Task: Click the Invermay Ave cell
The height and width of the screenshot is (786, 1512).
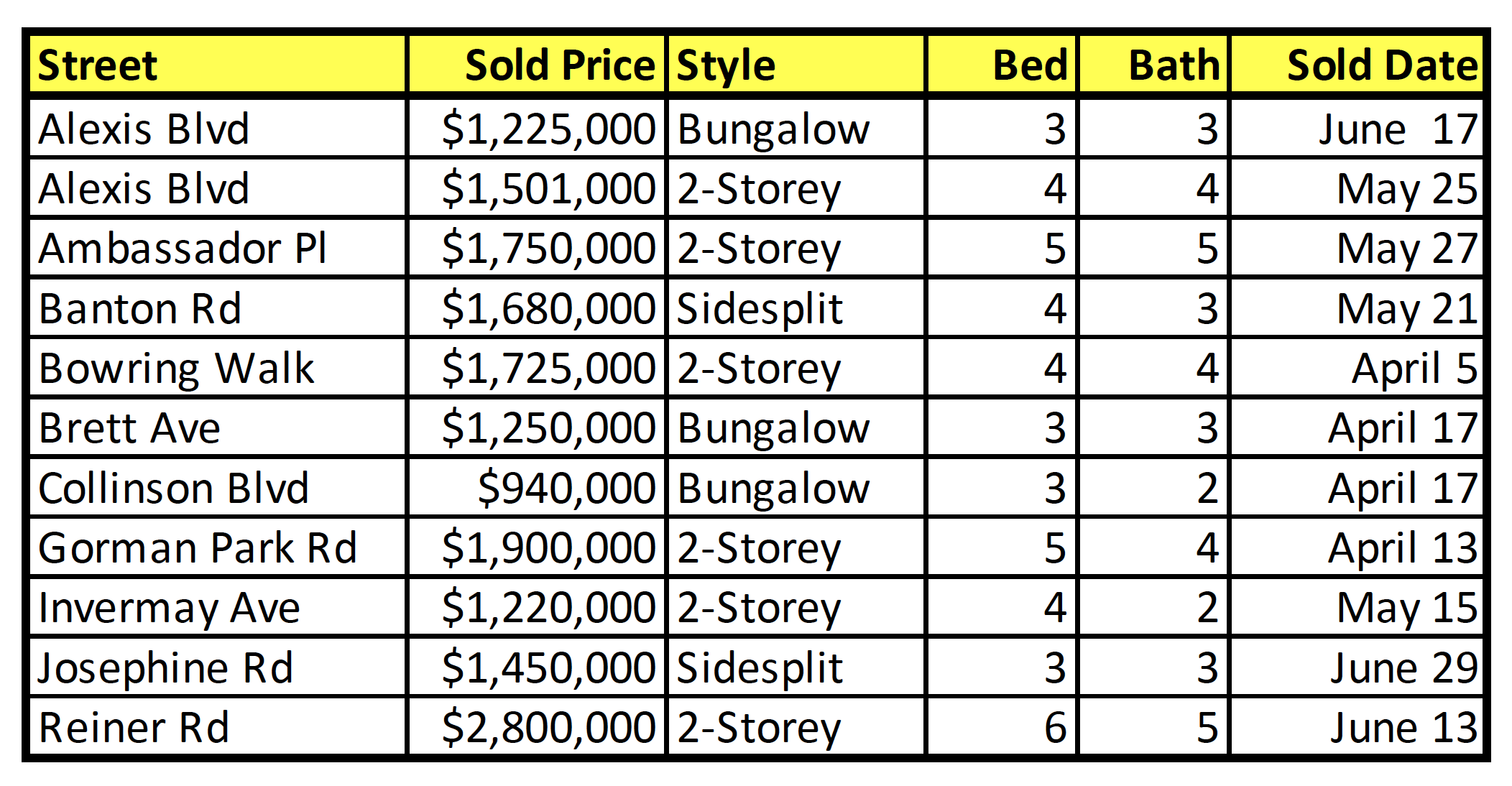Action: tap(218, 607)
